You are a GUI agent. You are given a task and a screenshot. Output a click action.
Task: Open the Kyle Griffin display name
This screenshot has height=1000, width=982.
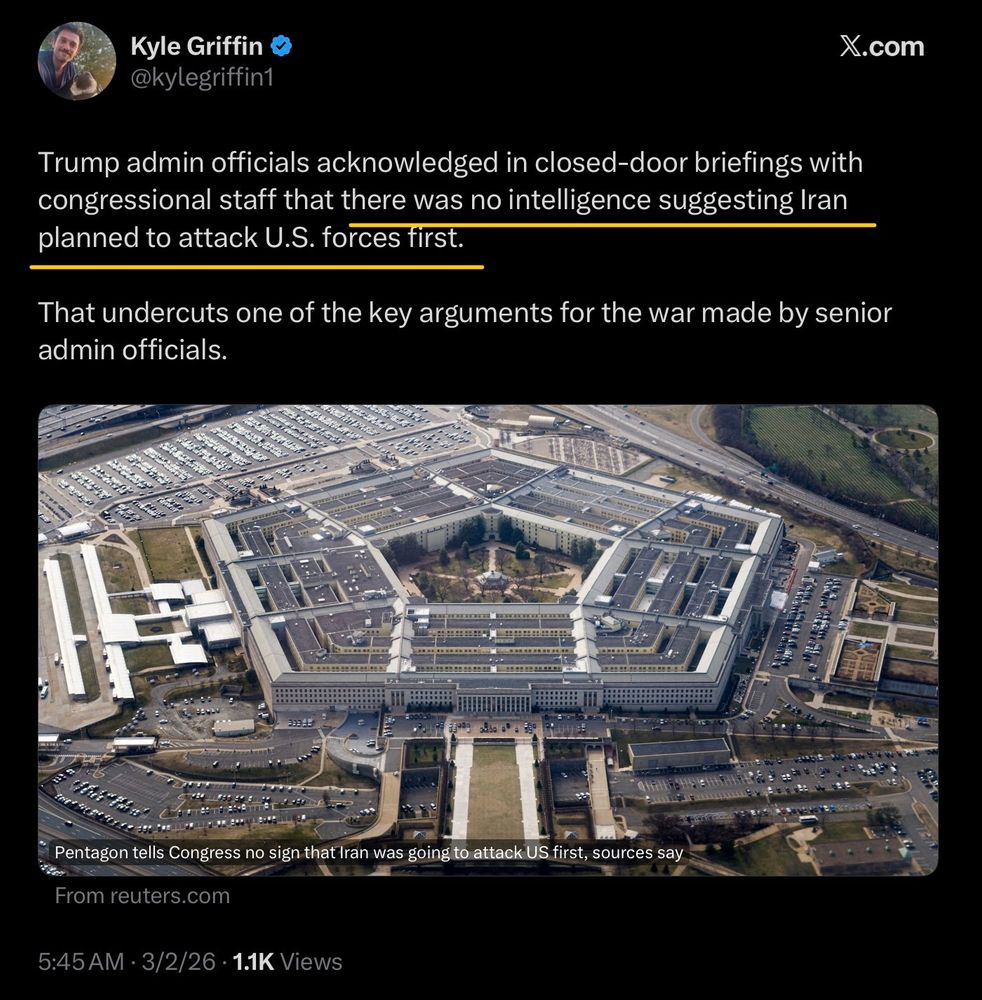point(196,46)
